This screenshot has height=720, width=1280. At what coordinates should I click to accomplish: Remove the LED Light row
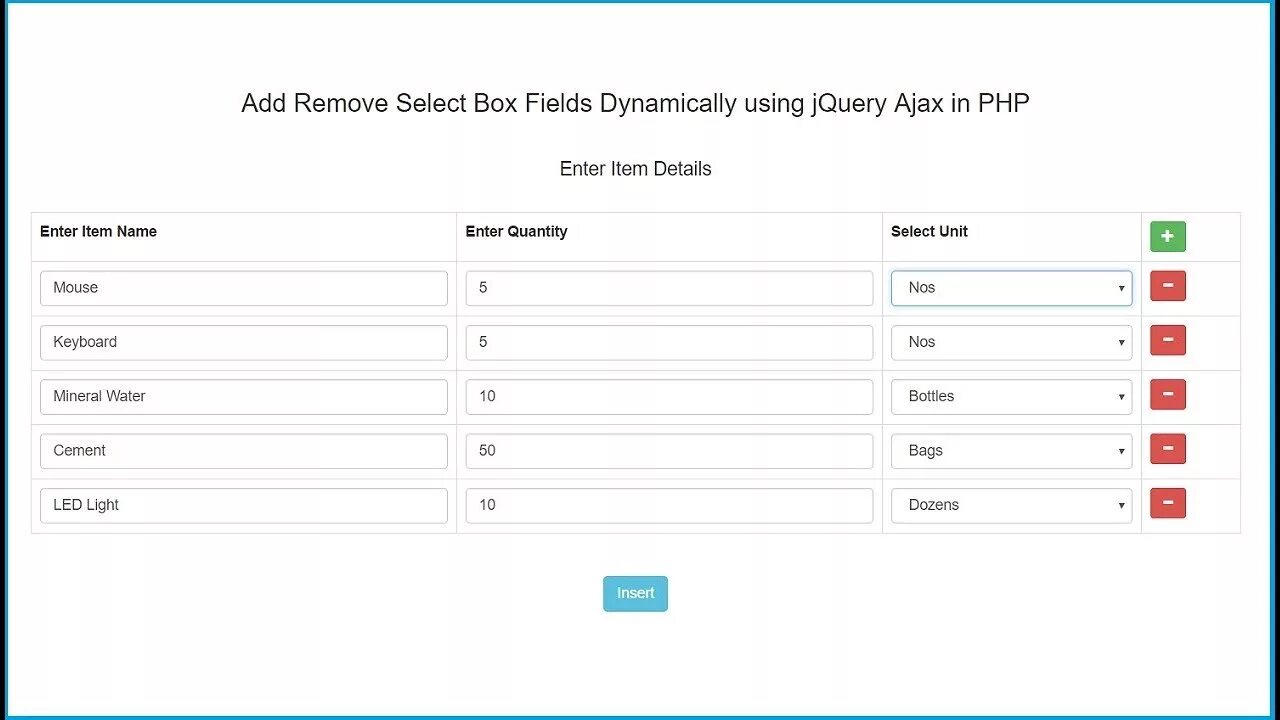point(1167,503)
